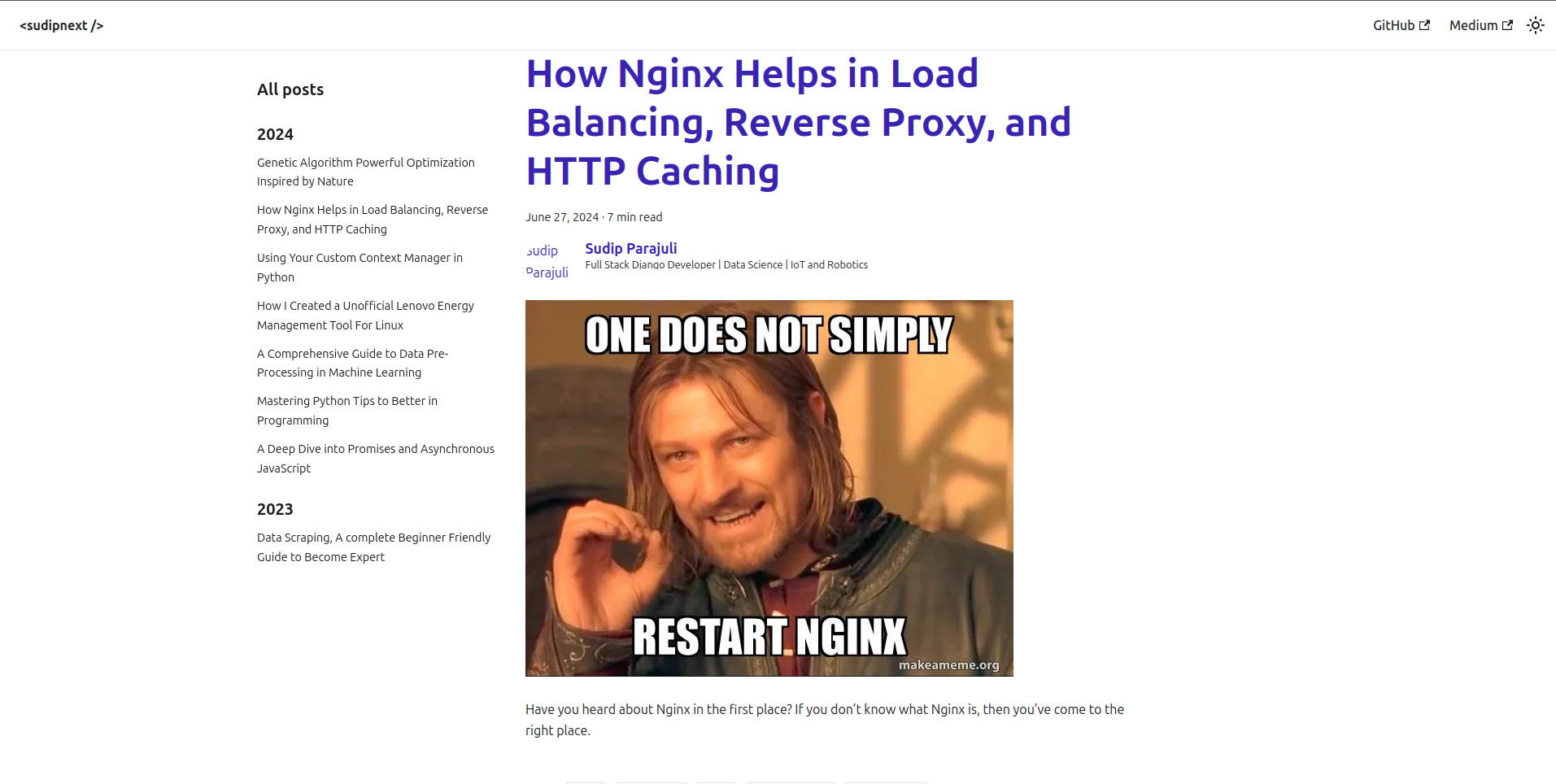Click the All posts sidebar heading

point(290,89)
